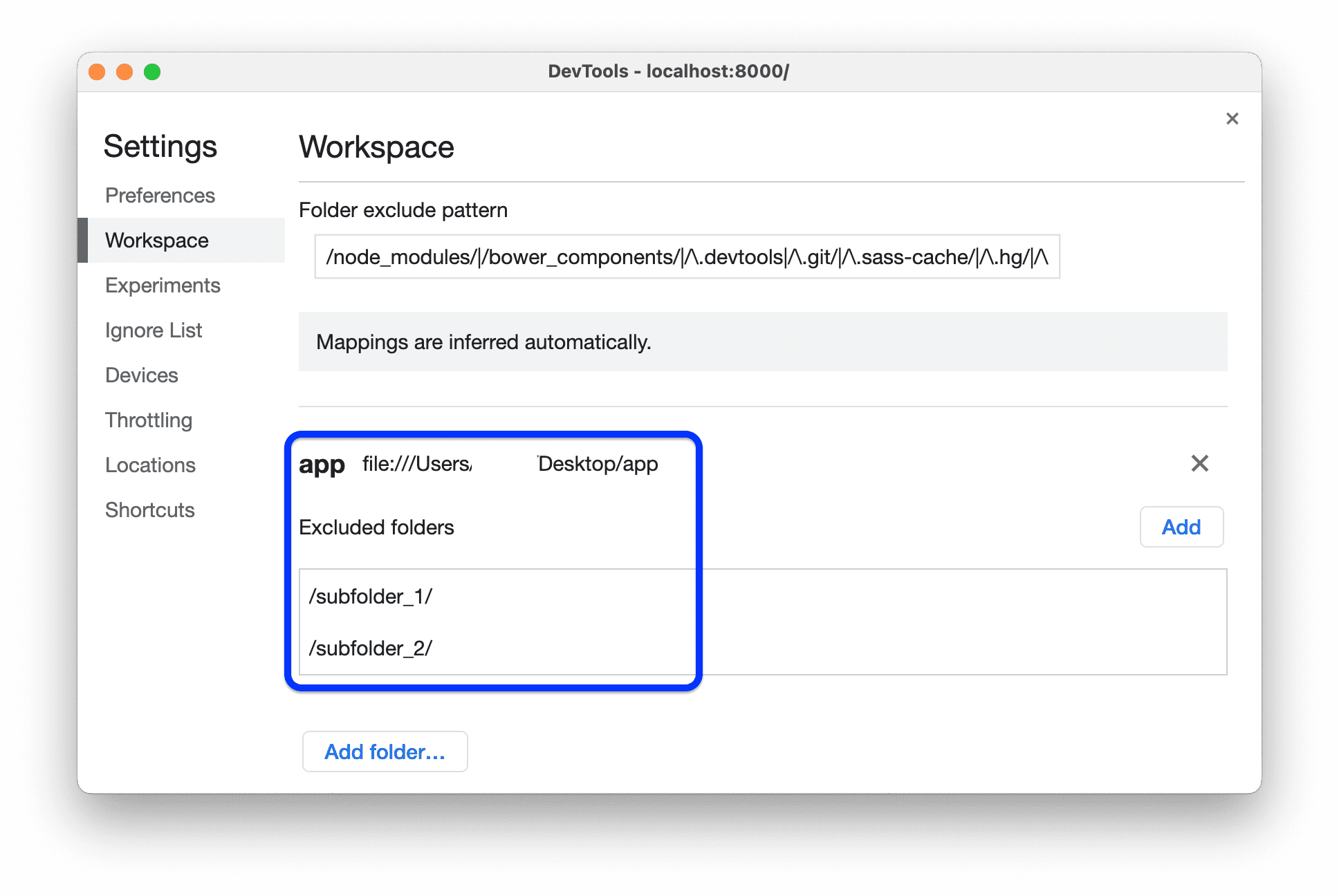
Task: Select the Workspace tab in settings
Action: [159, 240]
